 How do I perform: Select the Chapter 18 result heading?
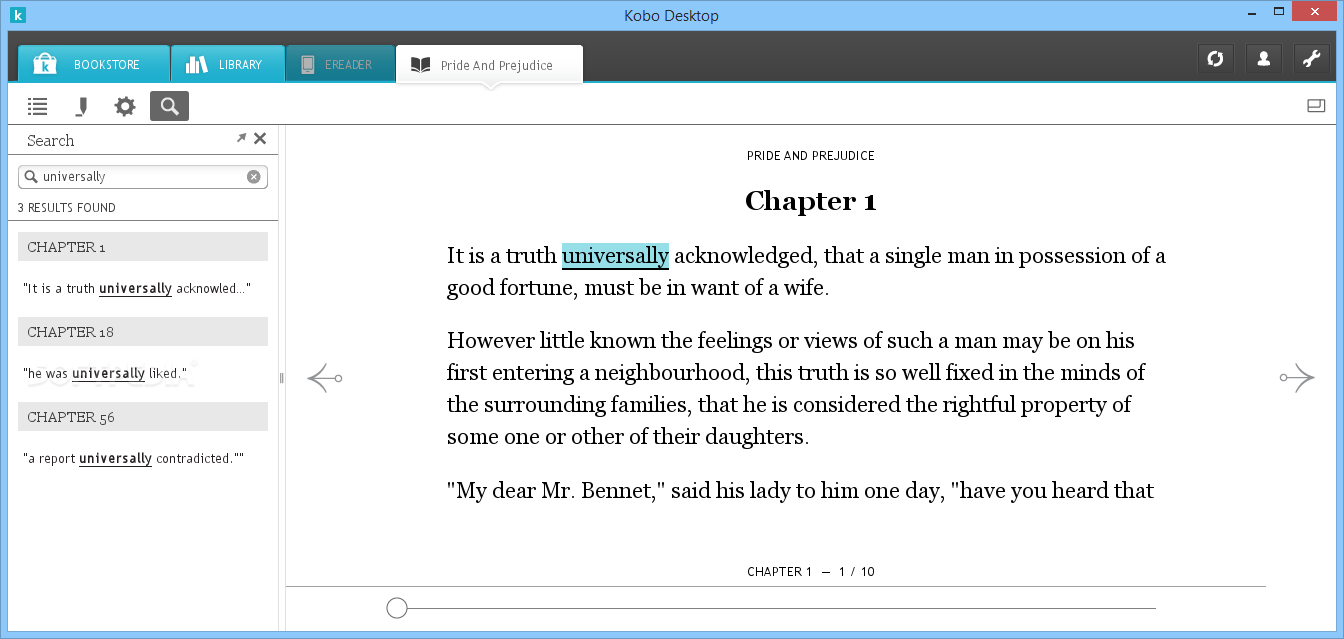click(143, 332)
